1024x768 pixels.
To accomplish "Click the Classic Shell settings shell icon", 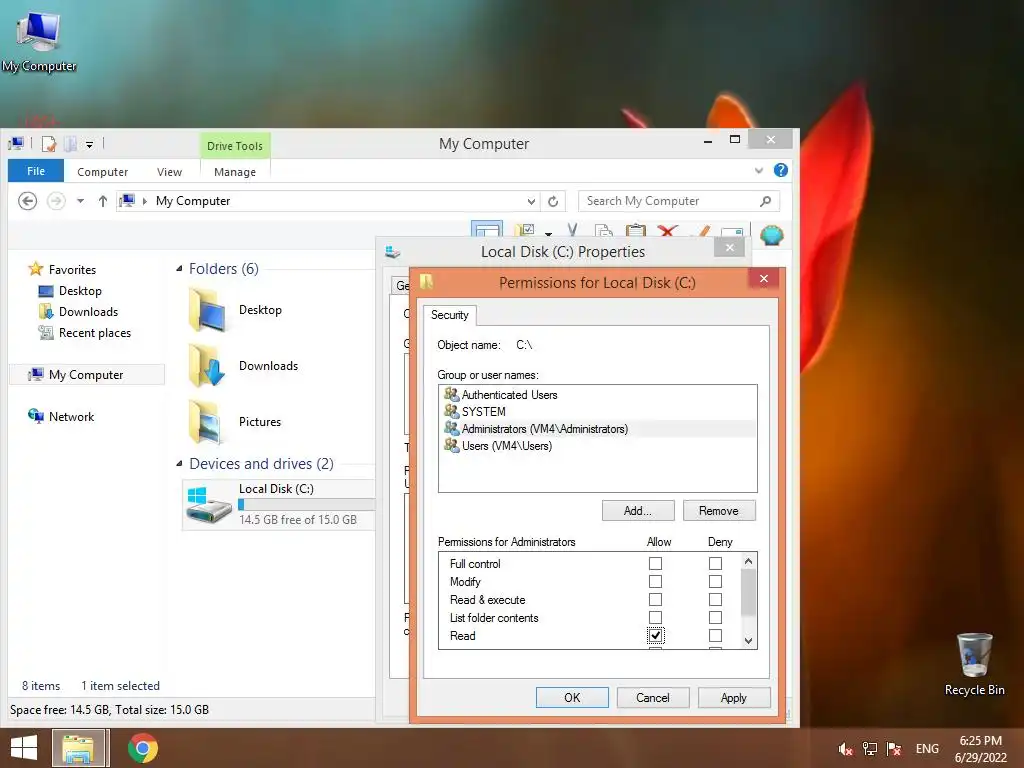I will pos(771,234).
